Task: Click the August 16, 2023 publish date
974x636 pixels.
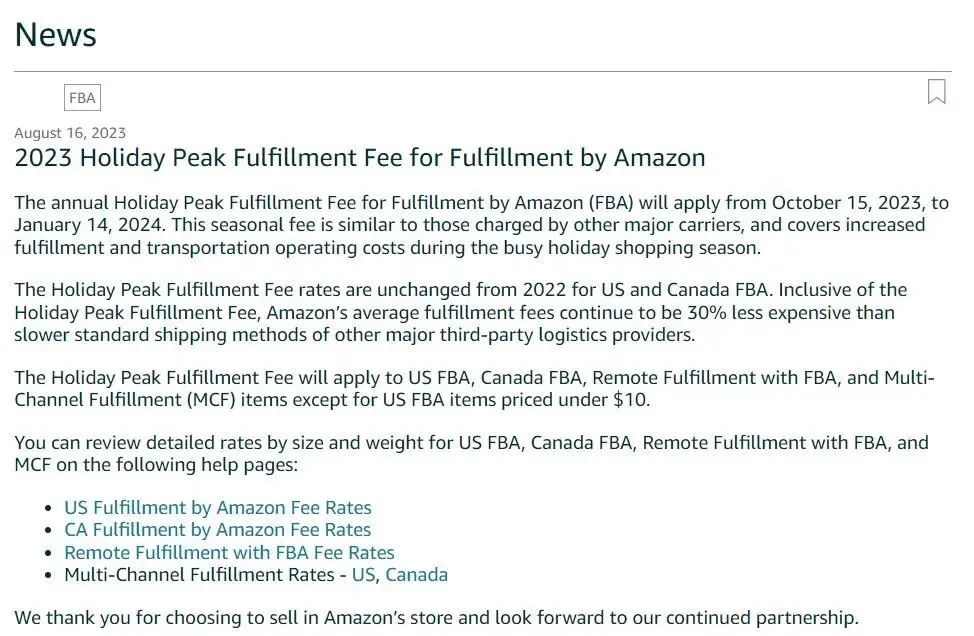Action: (x=70, y=133)
